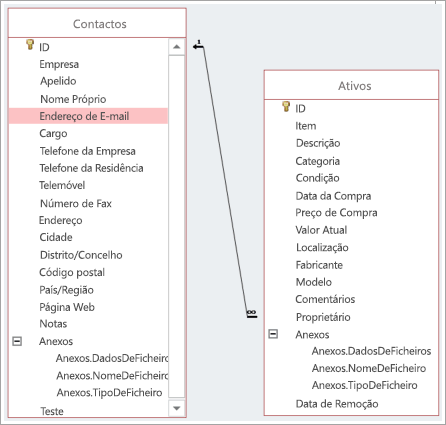
Task: Select the Data de Remoção field
Action: click(x=337, y=404)
